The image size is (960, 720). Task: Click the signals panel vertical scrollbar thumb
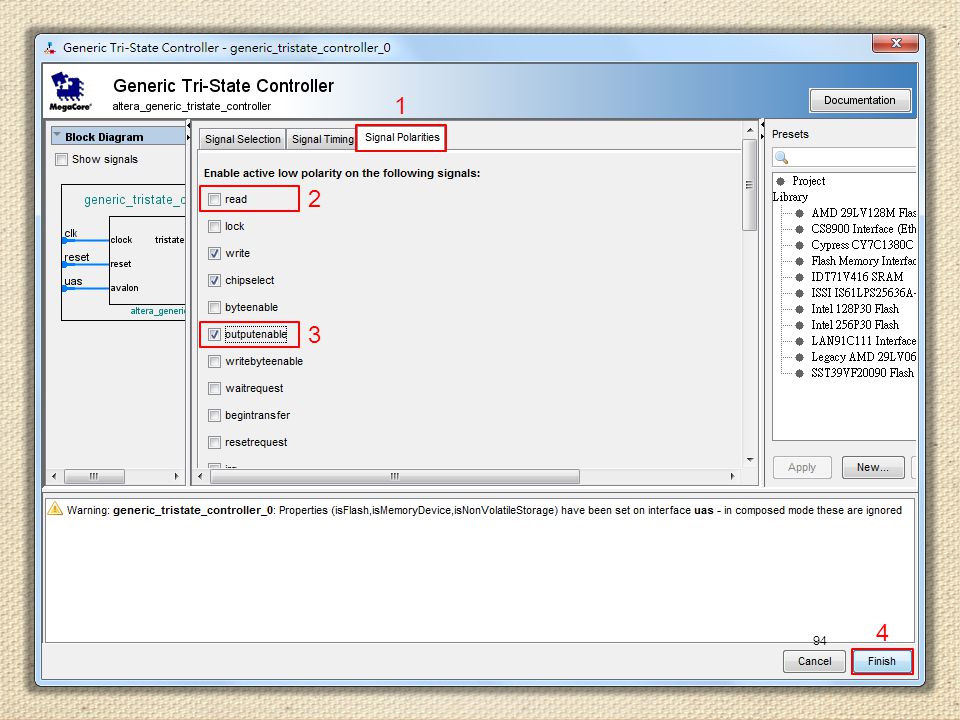(x=749, y=185)
